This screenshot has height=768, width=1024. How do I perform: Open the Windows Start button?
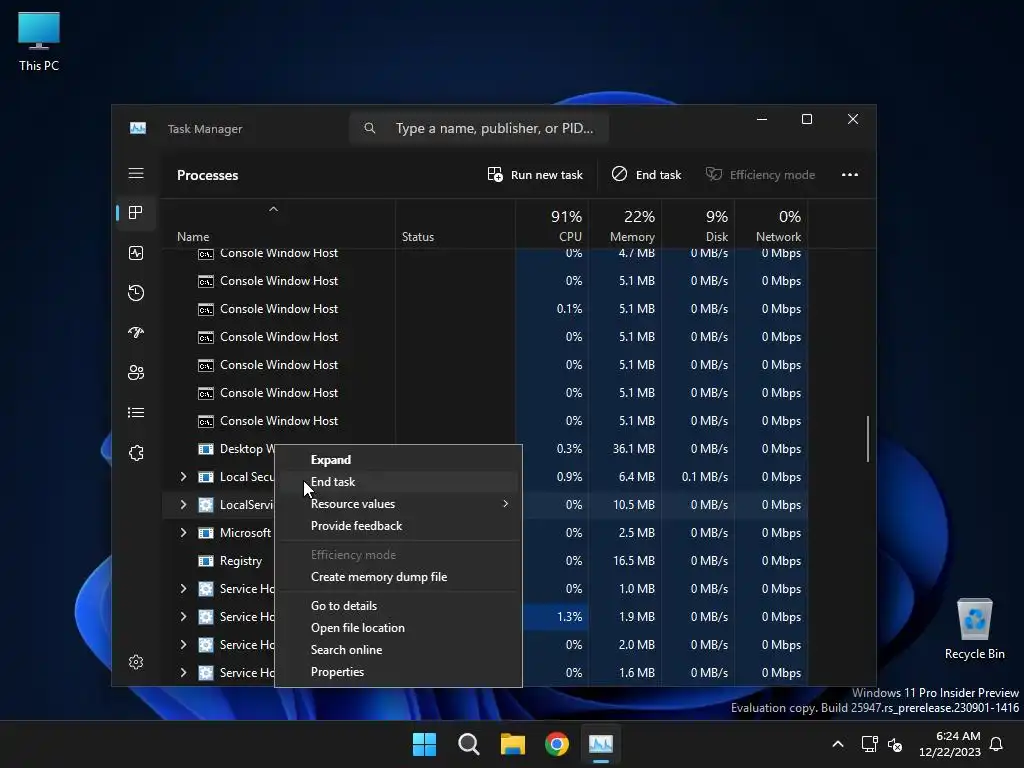[424, 744]
